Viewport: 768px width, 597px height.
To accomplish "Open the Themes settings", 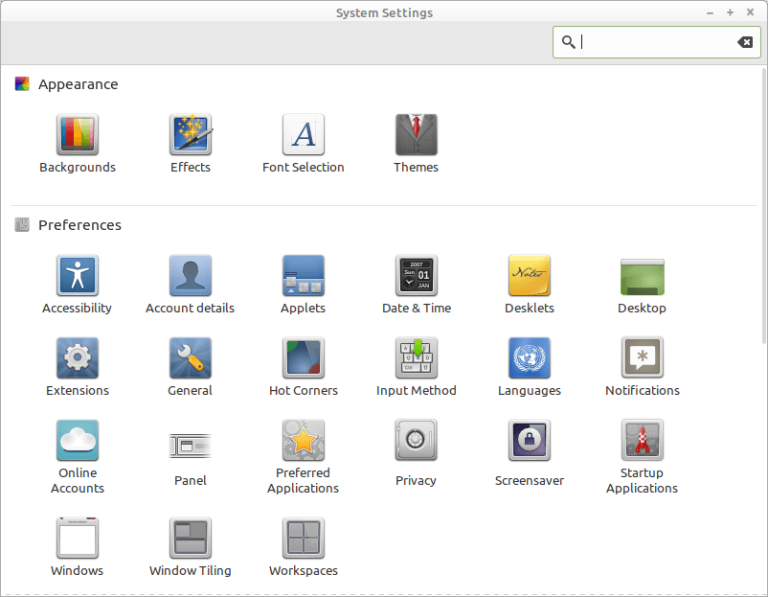I will 416,135.
